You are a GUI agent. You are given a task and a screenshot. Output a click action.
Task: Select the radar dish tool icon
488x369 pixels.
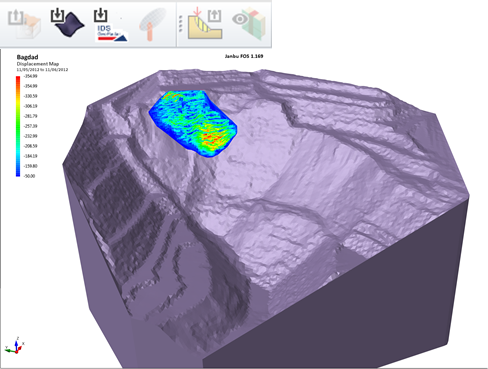tap(153, 24)
